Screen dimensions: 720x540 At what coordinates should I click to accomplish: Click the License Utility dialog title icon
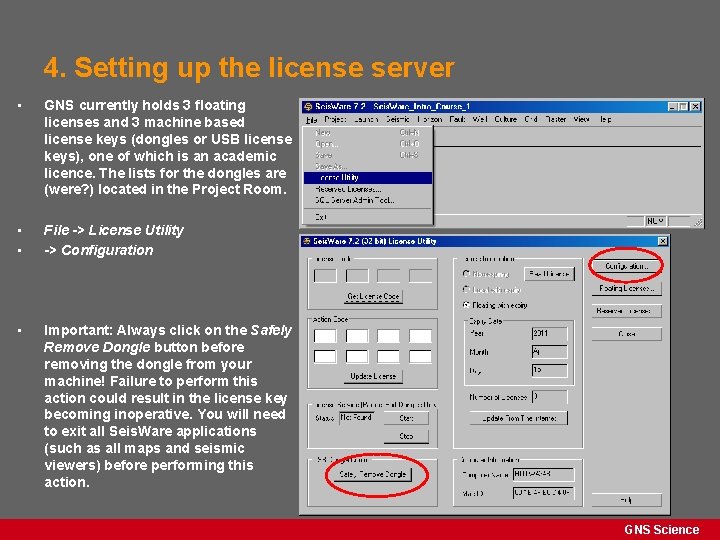pos(307,241)
